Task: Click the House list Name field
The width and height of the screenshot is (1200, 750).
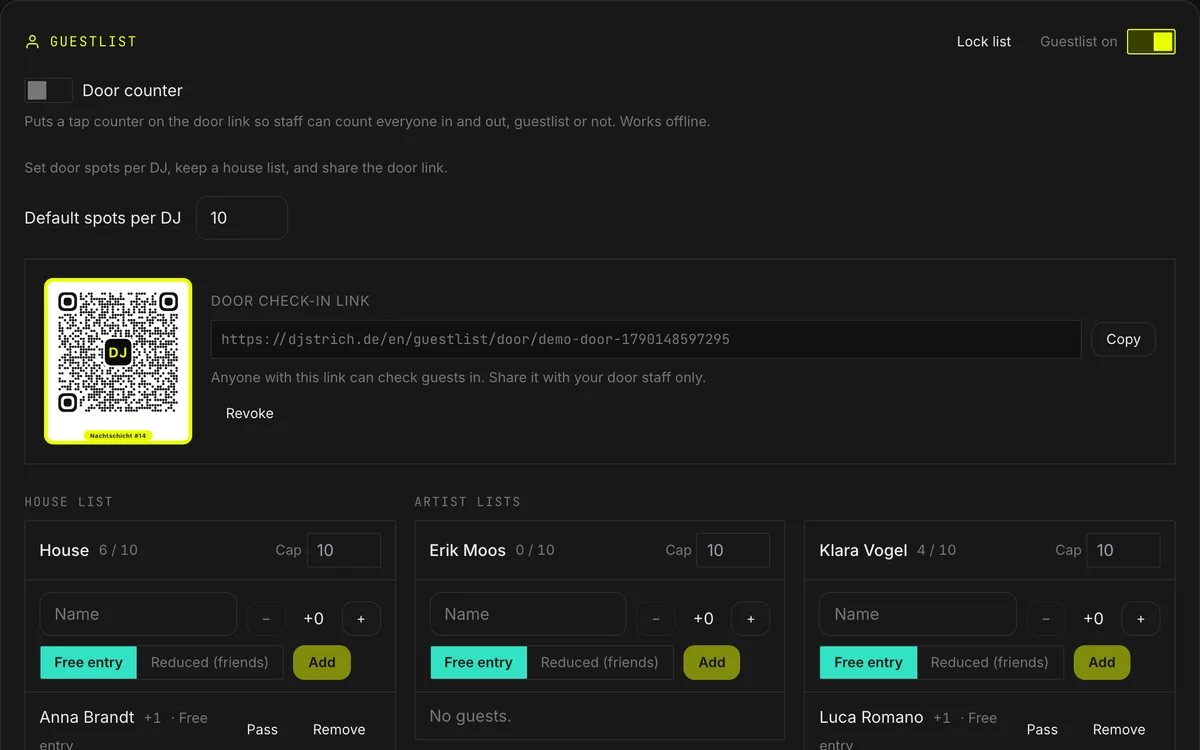Action: point(138,614)
